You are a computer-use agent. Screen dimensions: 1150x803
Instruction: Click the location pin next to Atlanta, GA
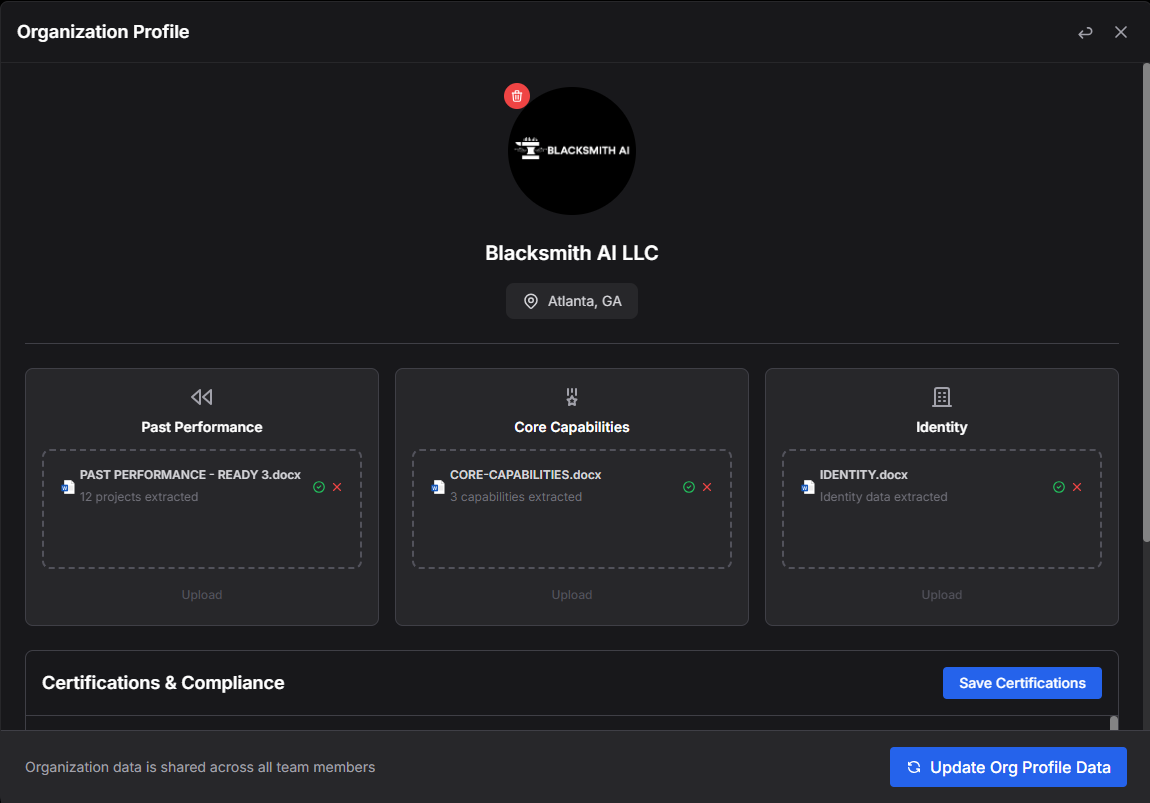pos(530,300)
